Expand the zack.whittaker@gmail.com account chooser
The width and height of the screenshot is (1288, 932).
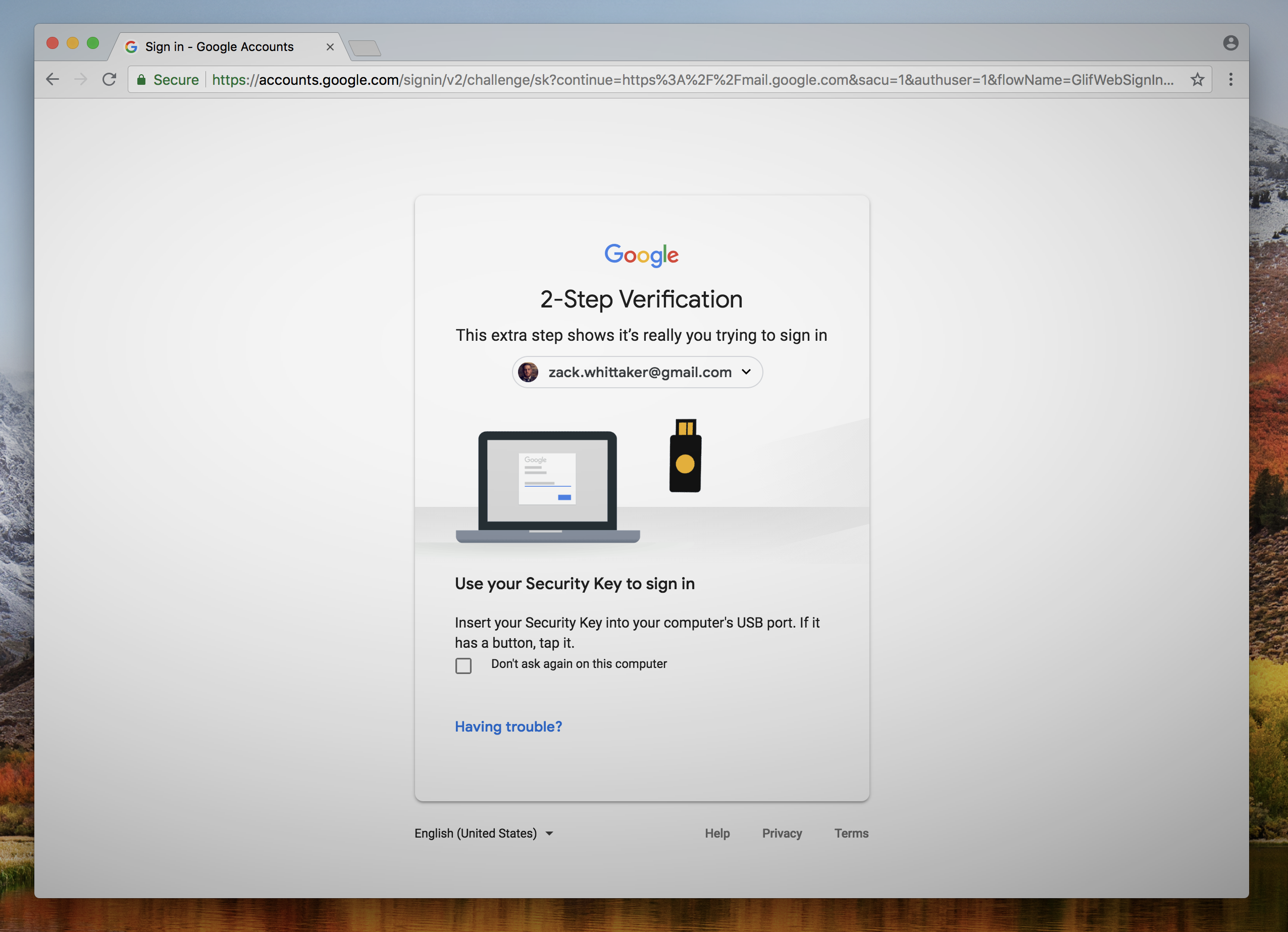click(637, 373)
